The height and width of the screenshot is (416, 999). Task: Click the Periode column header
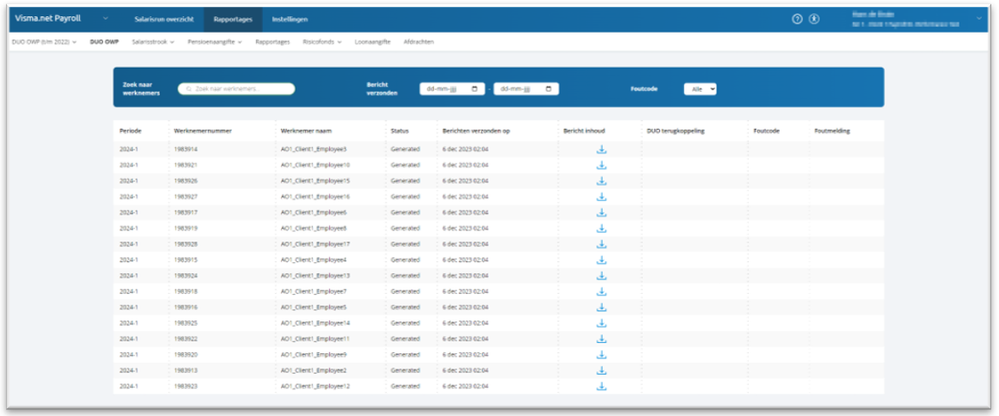click(x=131, y=131)
